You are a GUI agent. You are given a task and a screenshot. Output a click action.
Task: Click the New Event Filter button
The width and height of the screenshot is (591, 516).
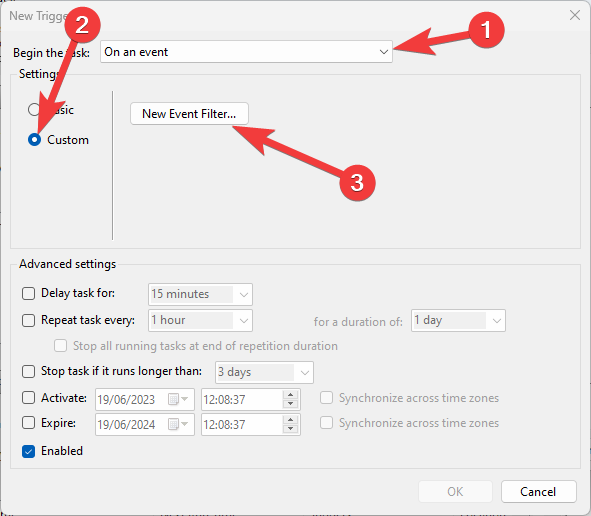(189, 113)
